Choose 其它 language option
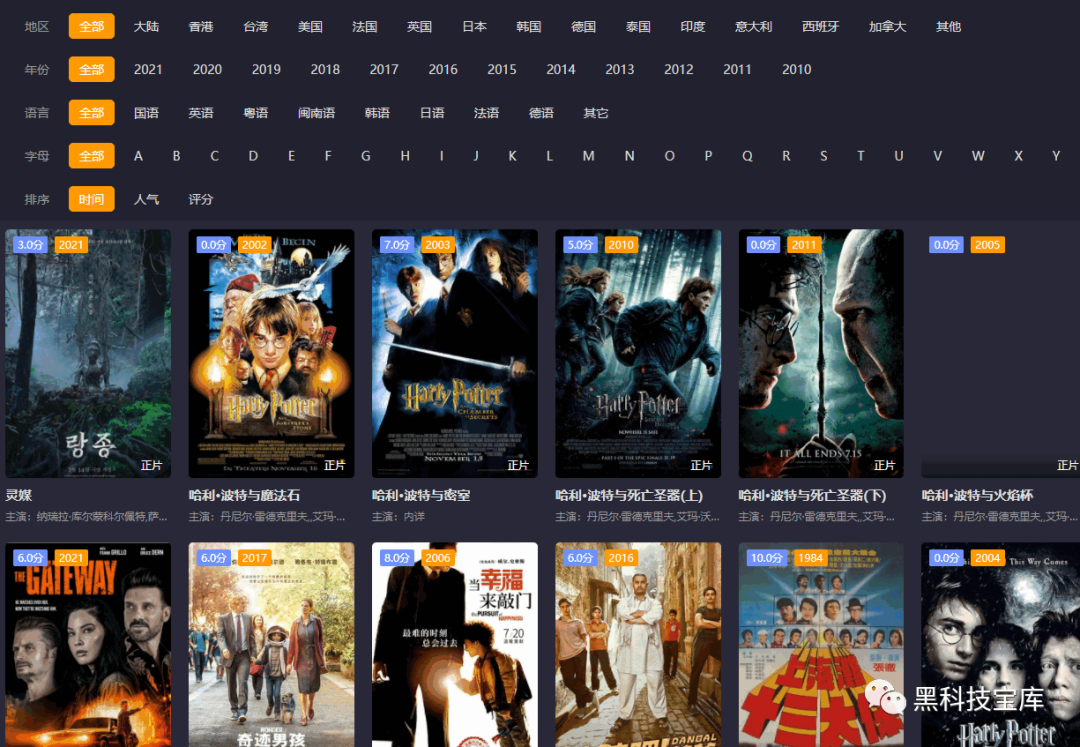The width and height of the screenshot is (1080, 747). pyautogui.click(x=596, y=113)
